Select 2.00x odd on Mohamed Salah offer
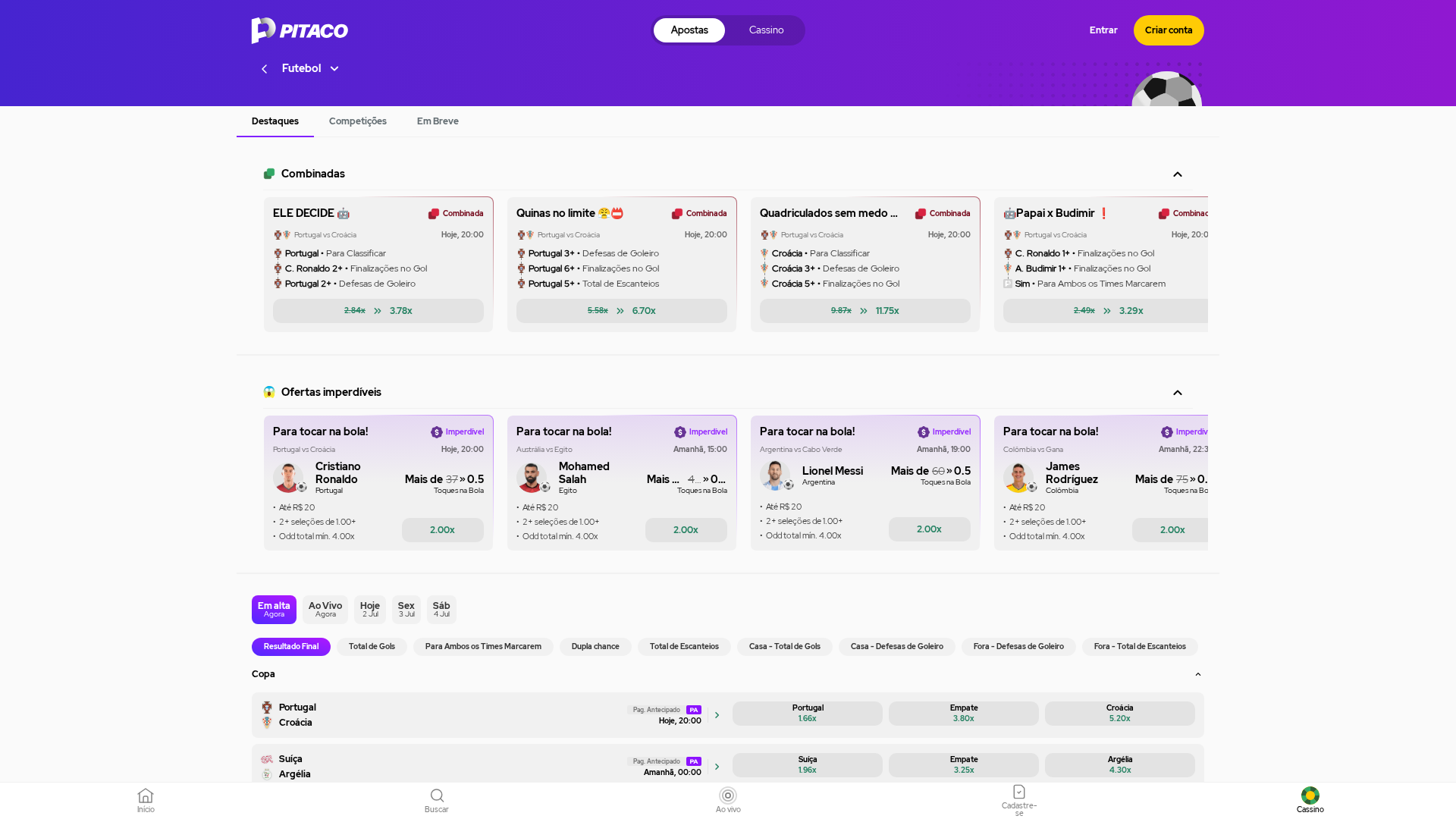The width and height of the screenshot is (1456, 819). [686, 530]
